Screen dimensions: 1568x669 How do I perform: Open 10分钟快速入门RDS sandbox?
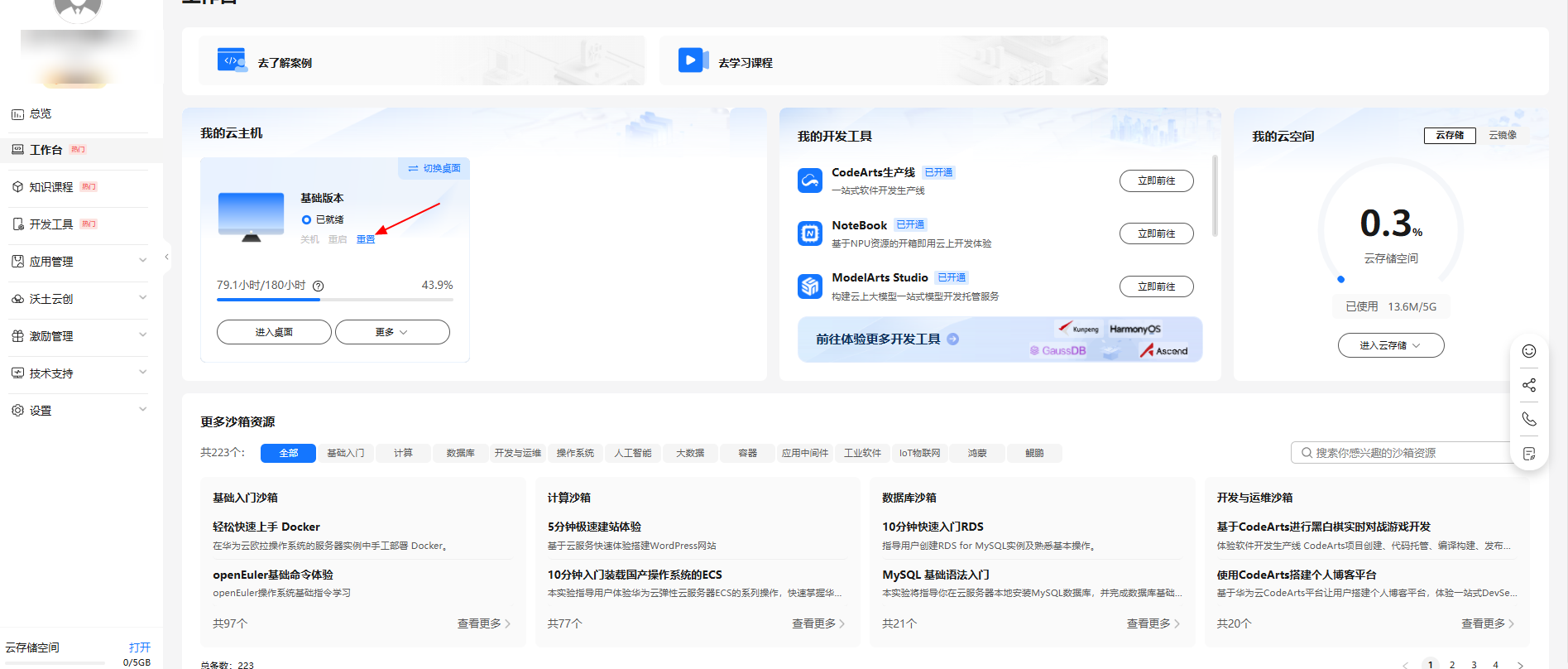pyautogui.click(x=933, y=527)
